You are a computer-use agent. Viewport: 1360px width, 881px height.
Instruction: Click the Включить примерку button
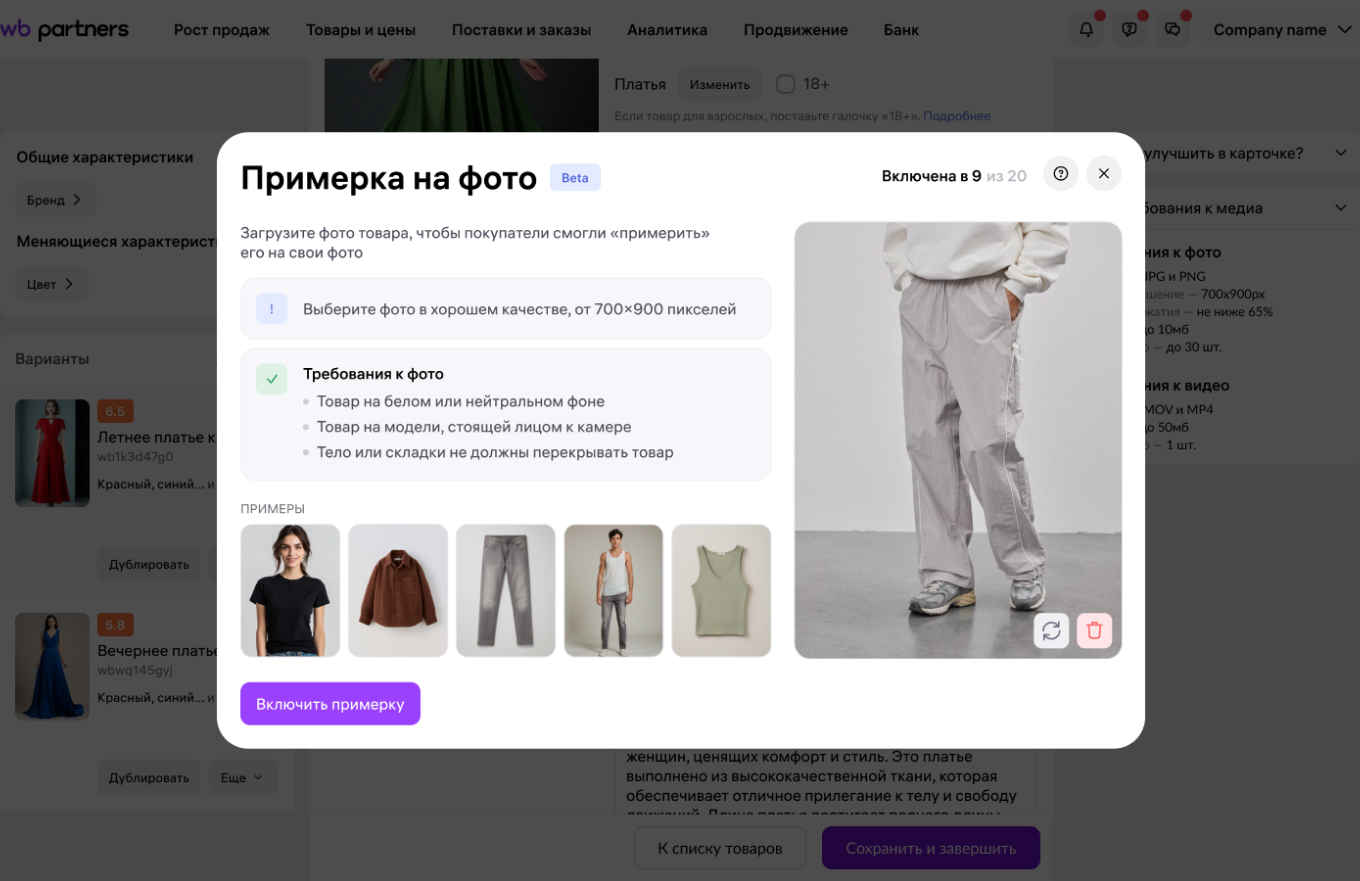[x=330, y=704]
